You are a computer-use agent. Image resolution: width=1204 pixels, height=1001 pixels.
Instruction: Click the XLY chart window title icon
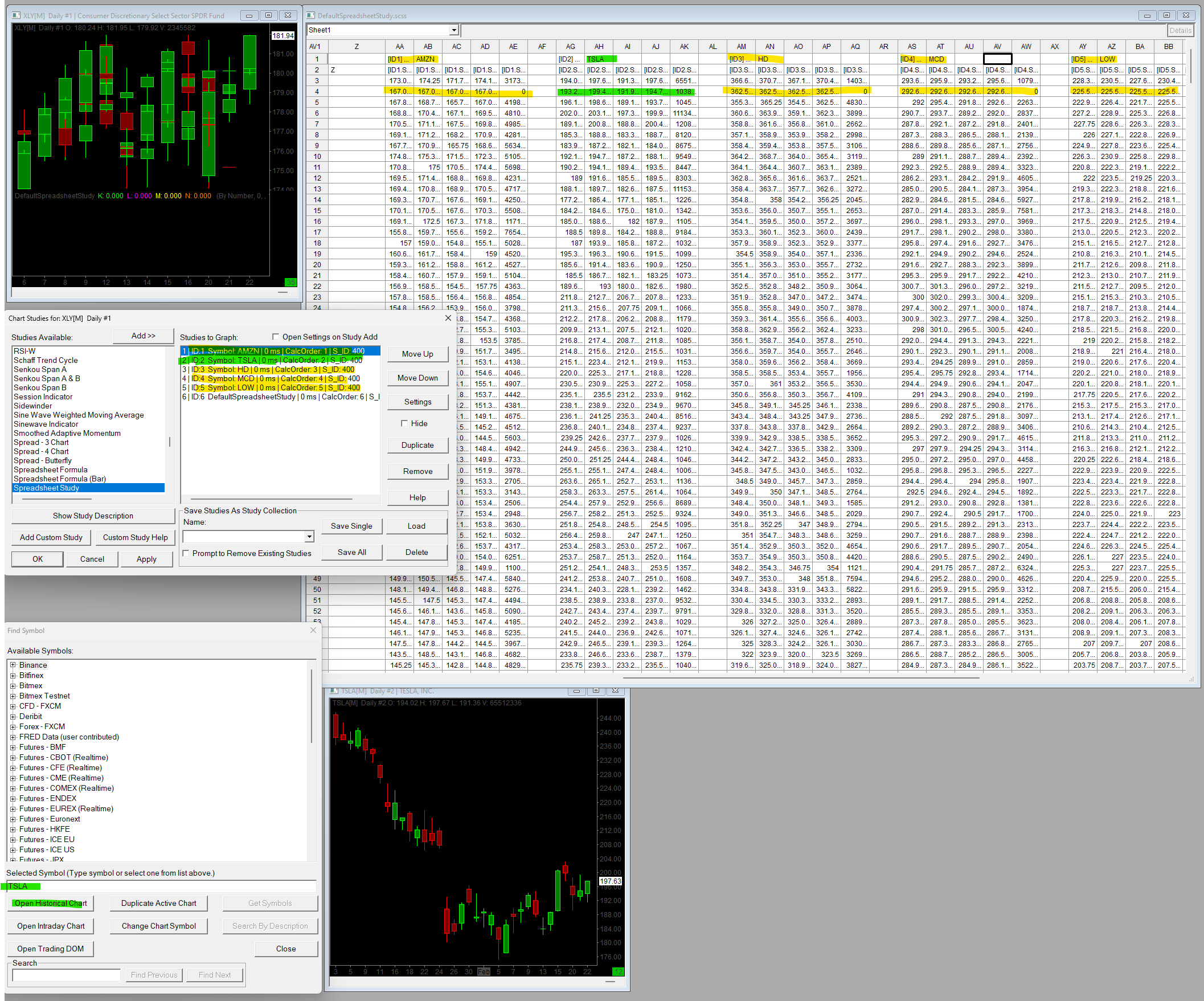(16, 15)
